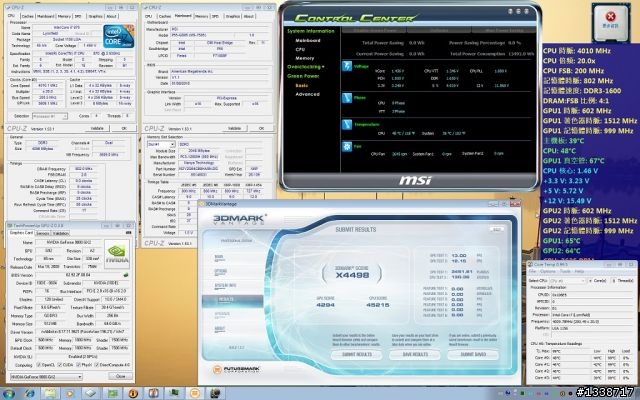Image resolution: width=640 pixels, height=400 pixels.
Task: Click Validate in CPU-Z processor window
Action: click(97, 128)
